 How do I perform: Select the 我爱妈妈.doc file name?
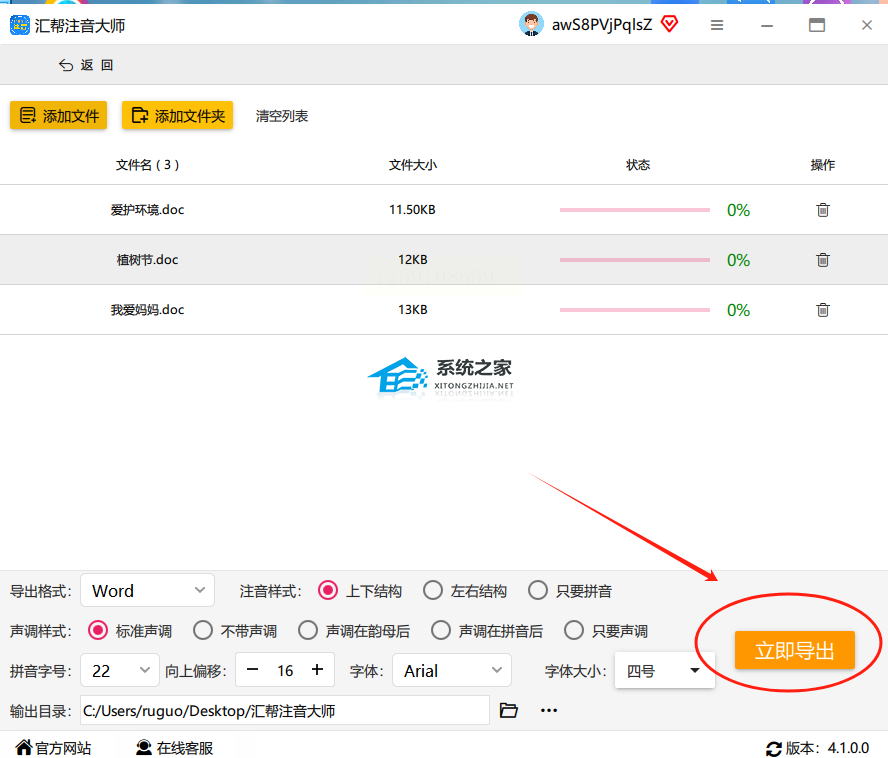tap(147, 309)
